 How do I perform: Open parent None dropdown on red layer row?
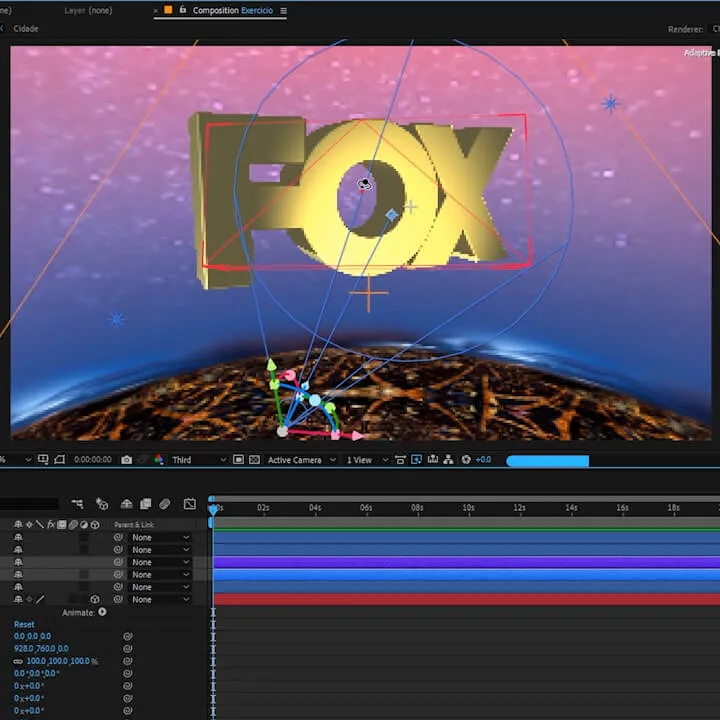pyautogui.click(x=160, y=599)
